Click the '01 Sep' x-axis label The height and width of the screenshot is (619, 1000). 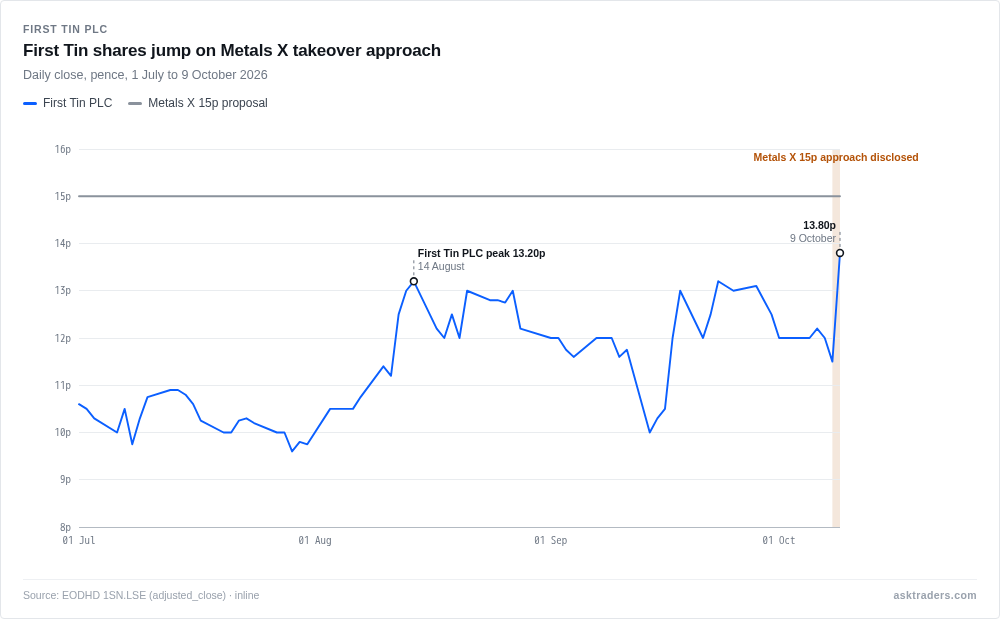coord(550,541)
